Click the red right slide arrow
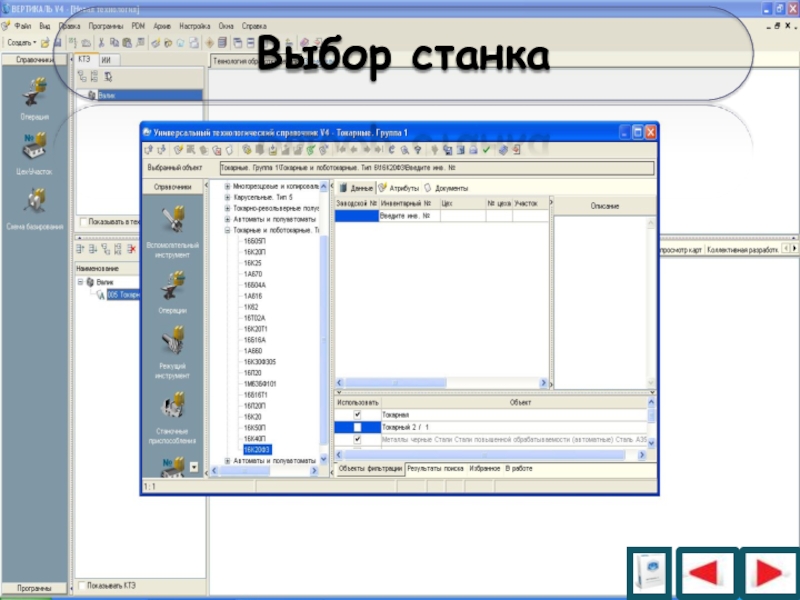Viewport: 800px width, 600px height. 769,572
